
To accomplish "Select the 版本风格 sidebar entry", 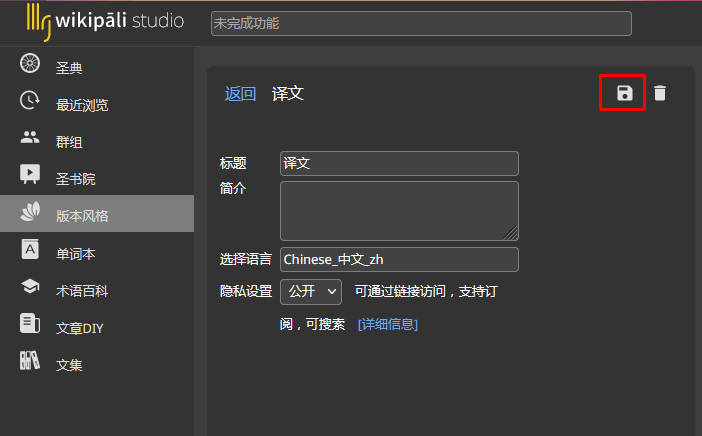I will tap(97, 214).
